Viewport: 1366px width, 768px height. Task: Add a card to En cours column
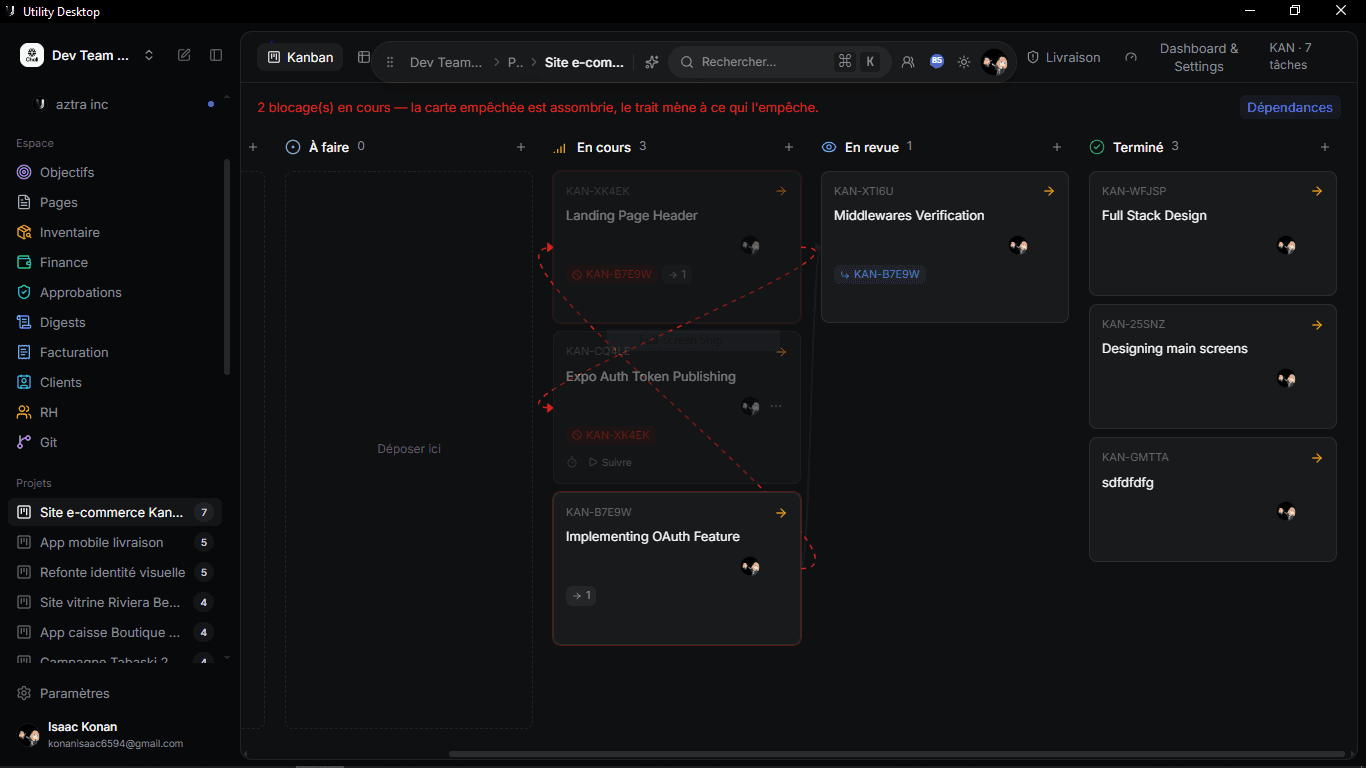[789, 147]
